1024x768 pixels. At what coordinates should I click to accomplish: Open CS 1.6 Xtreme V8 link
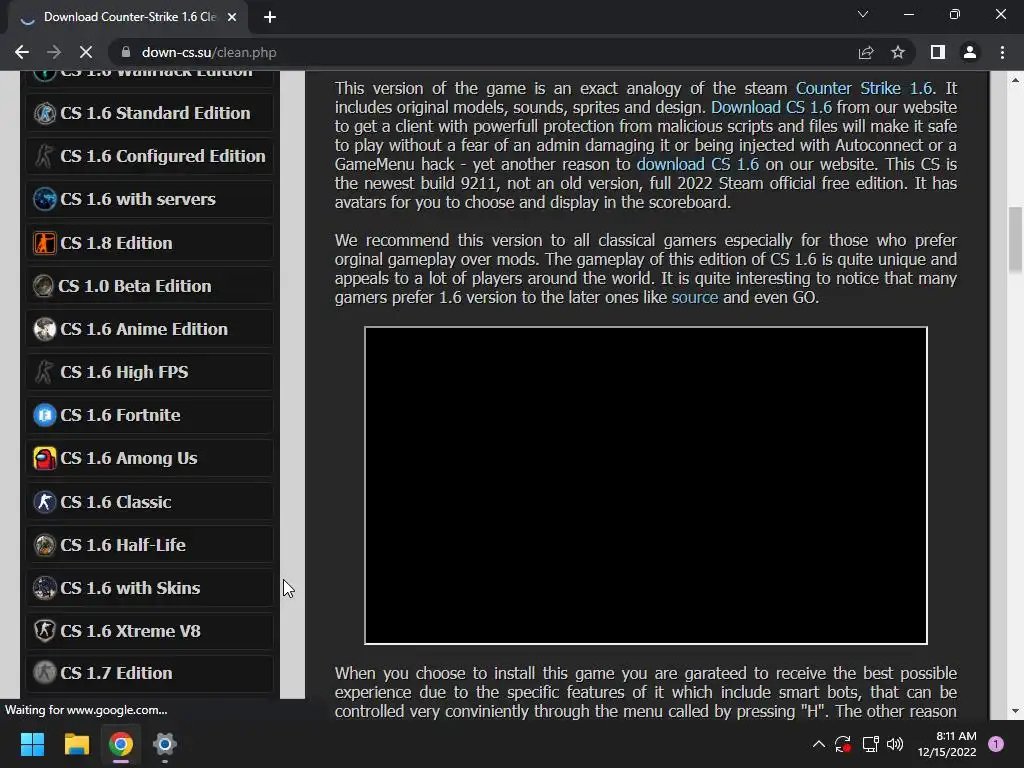[x=150, y=631]
